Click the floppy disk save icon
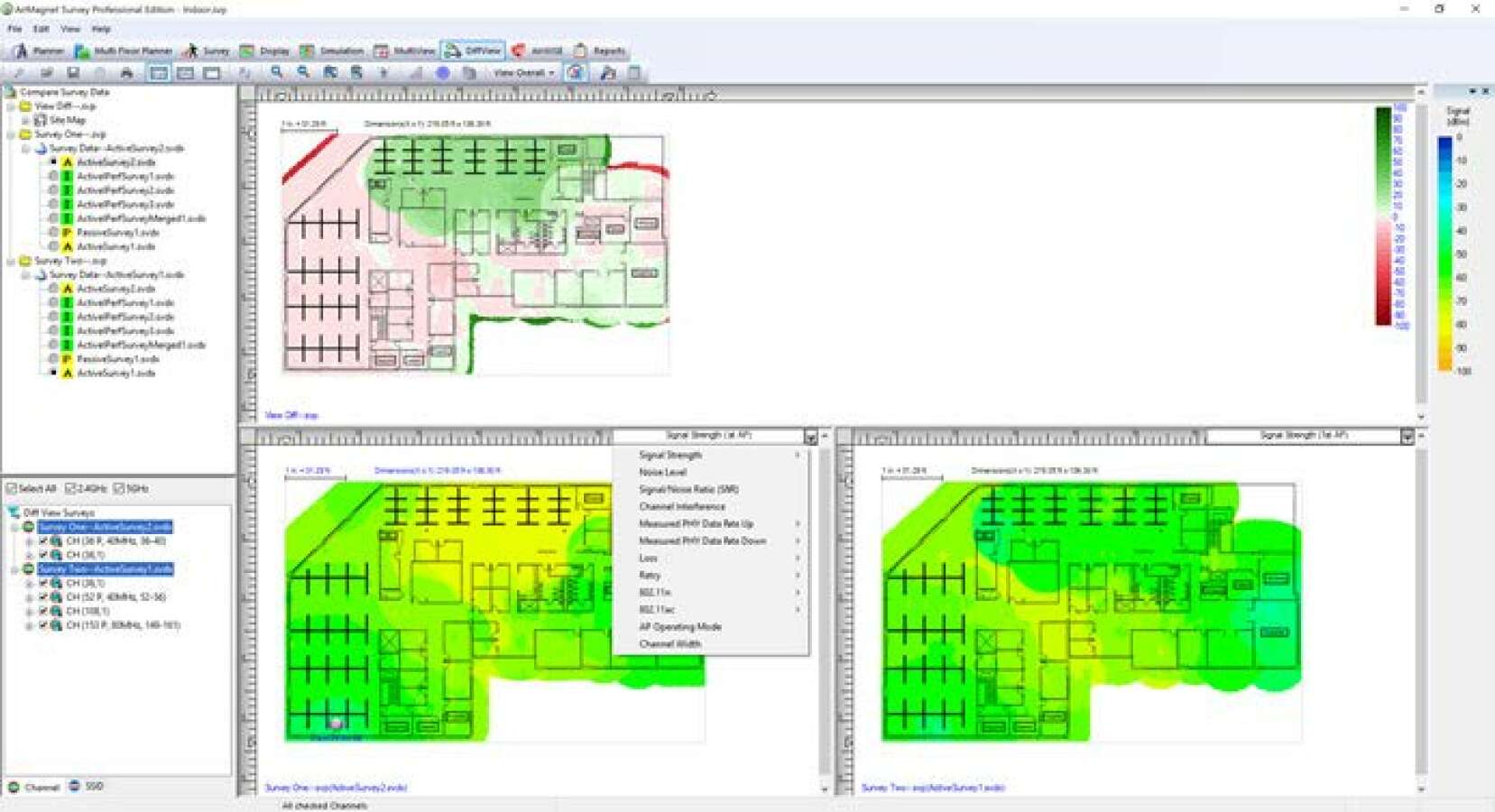Image resolution: width=1495 pixels, height=812 pixels. point(73,73)
